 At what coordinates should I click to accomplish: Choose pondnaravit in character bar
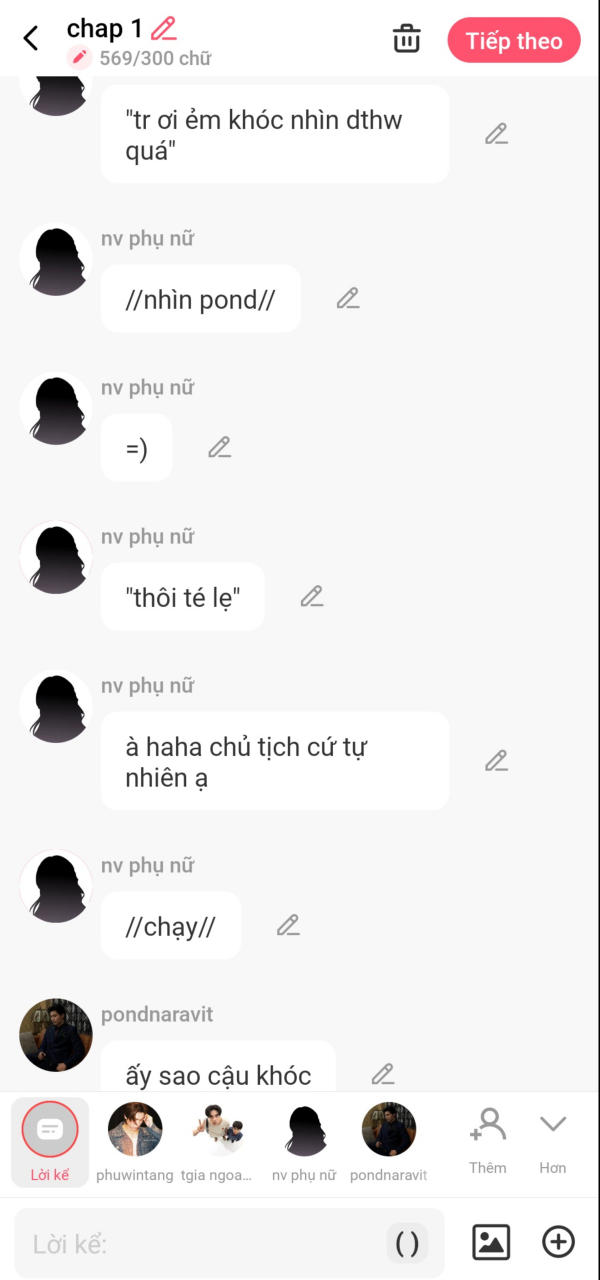(x=388, y=1141)
